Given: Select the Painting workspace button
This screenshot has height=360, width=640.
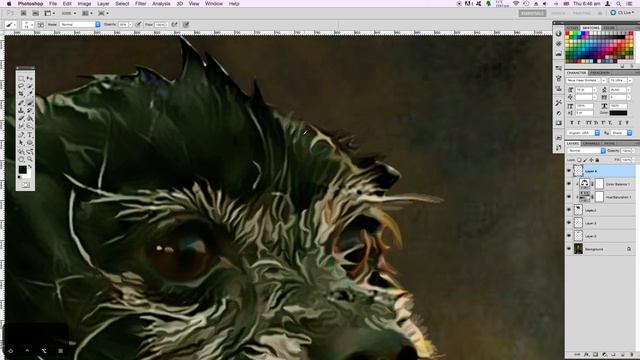Looking at the screenshot, I should (x=582, y=13).
